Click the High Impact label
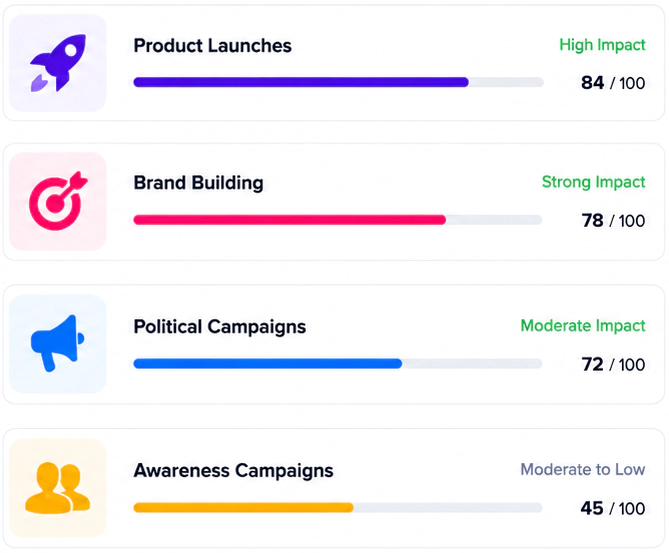The height and width of the screenshot is (553, 669). tap(602, 45)
